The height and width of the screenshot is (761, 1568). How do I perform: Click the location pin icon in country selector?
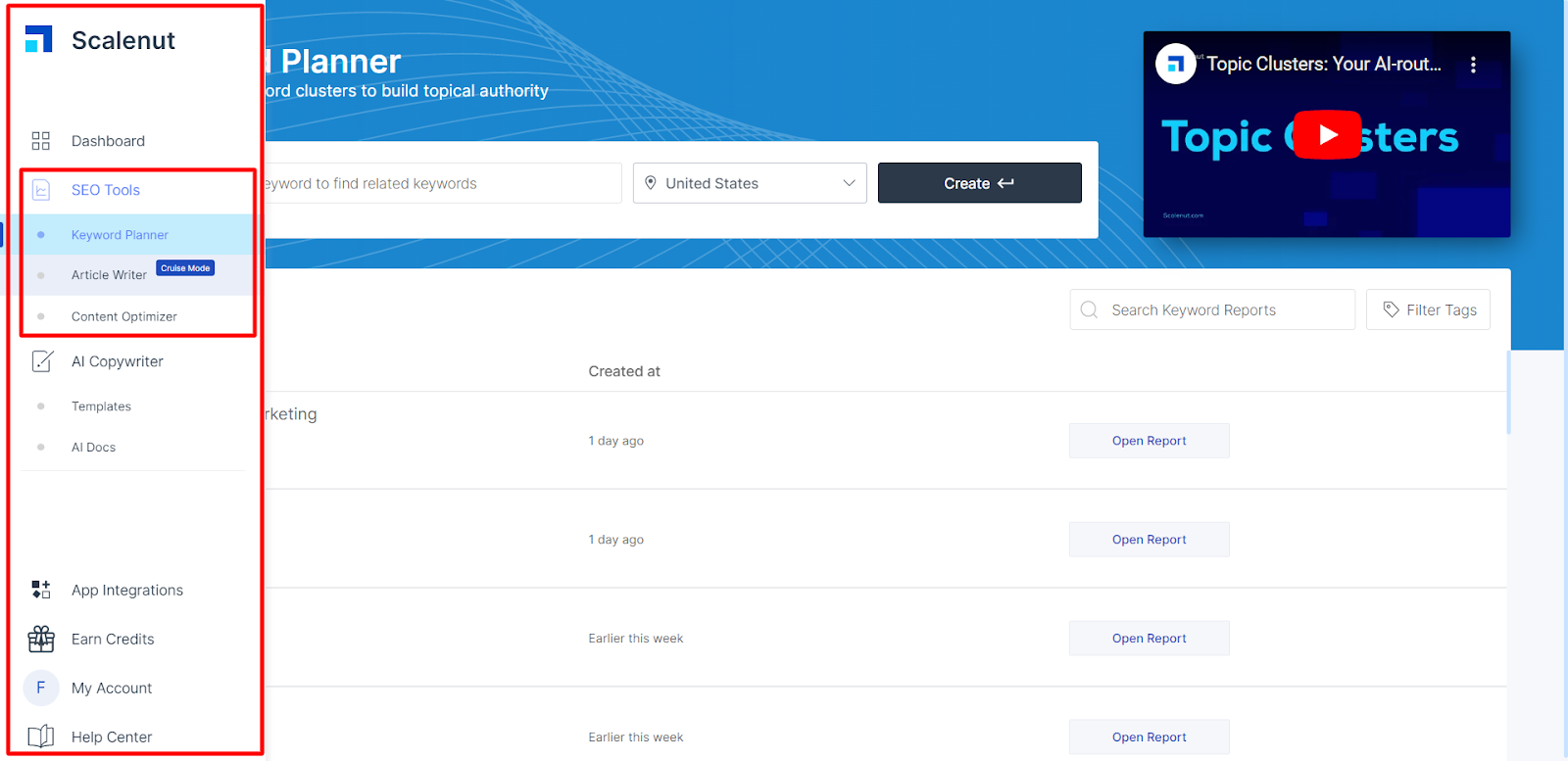651,183
